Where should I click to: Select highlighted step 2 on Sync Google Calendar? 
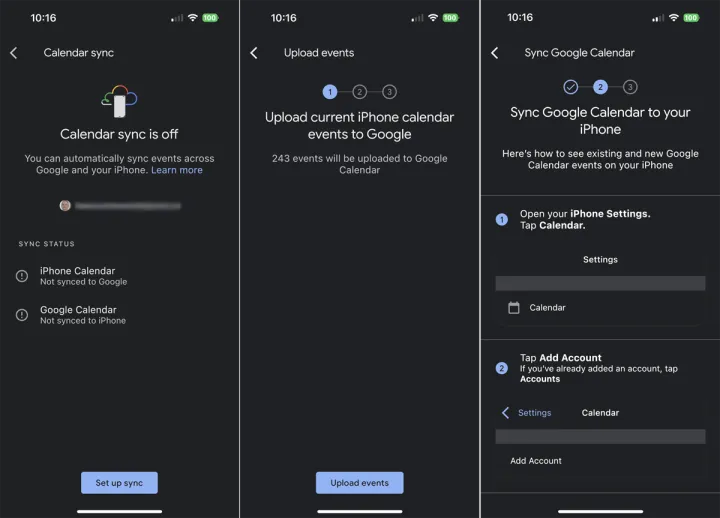point(600,87)
